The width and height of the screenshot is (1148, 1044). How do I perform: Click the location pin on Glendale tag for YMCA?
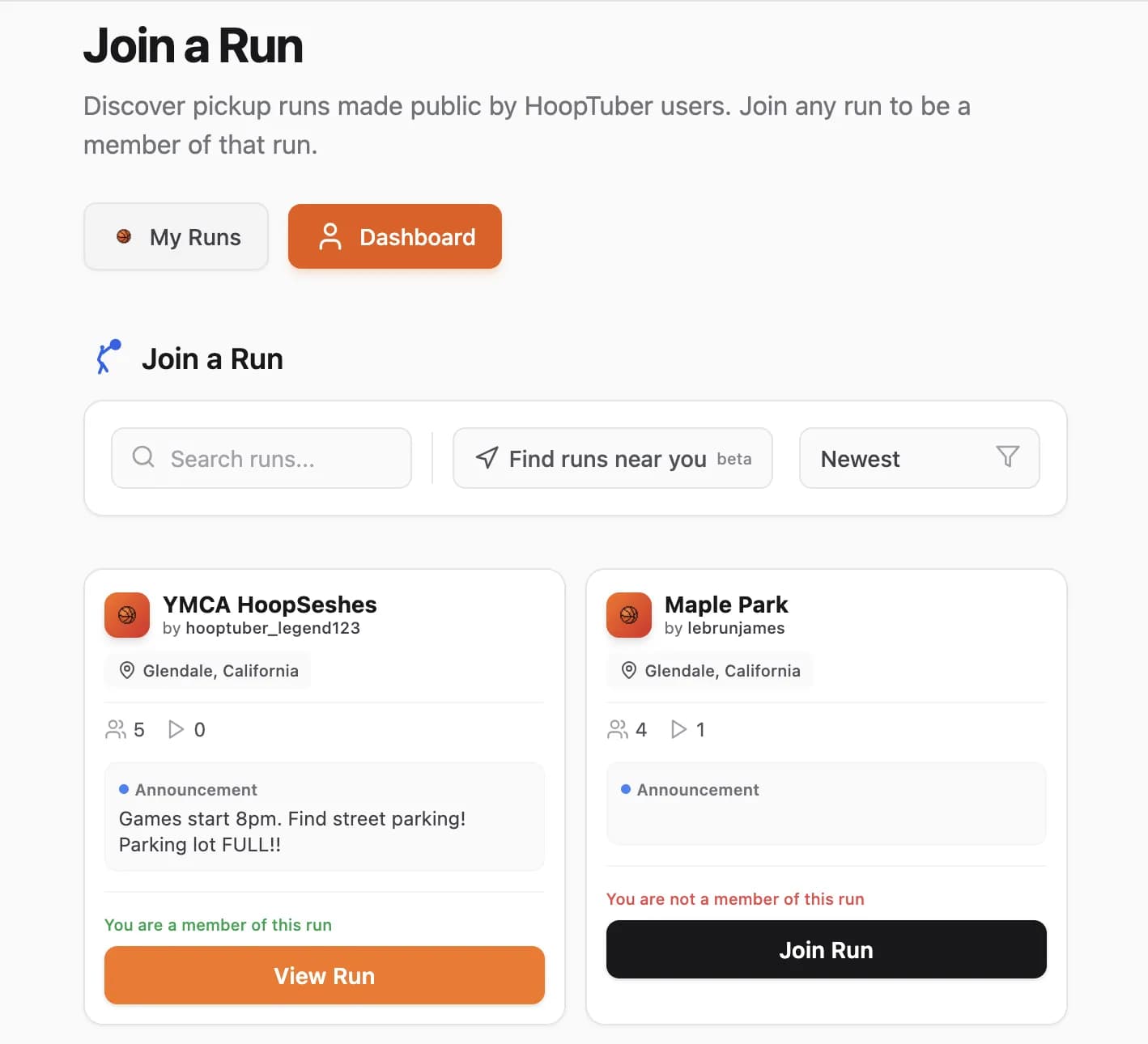coord(127,670)
